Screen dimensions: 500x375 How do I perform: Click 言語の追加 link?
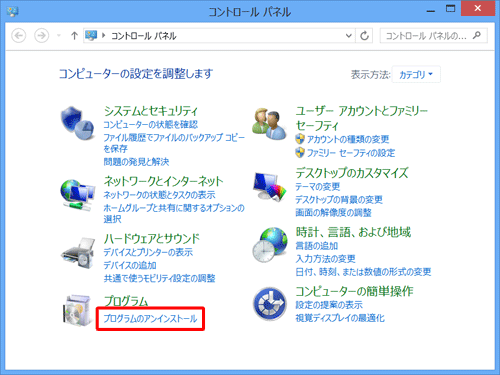[x=317, y=246]
